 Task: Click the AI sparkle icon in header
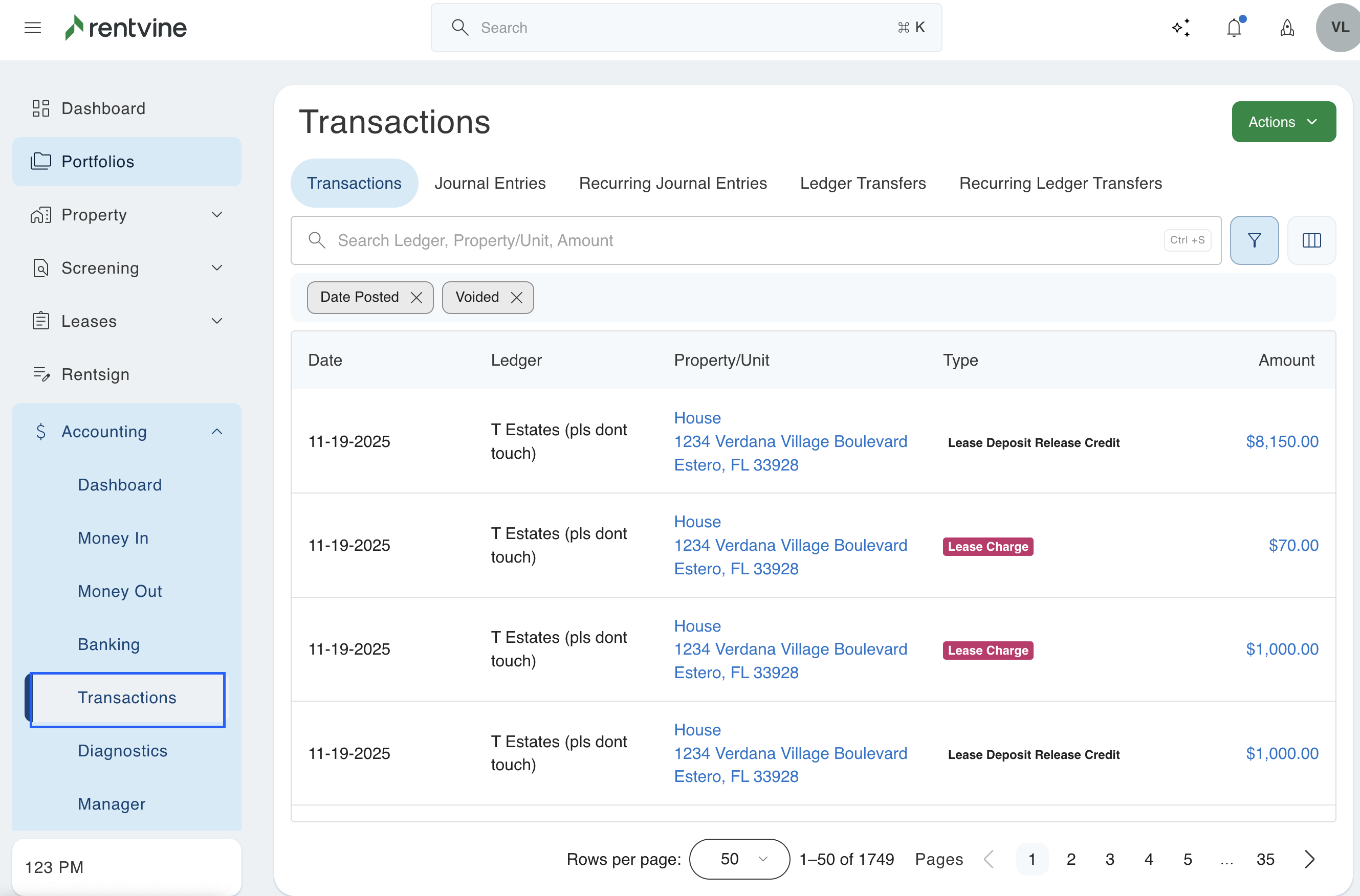click(1181, 28)
